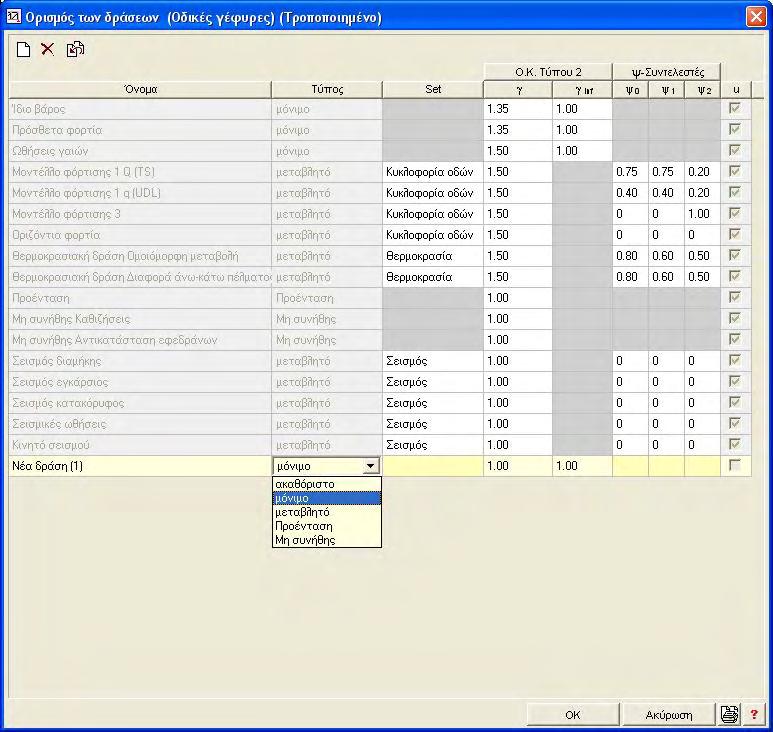This screenshot has width=773, height=732.
Task: Confirm with the OK button
Action: coord(573,715)
